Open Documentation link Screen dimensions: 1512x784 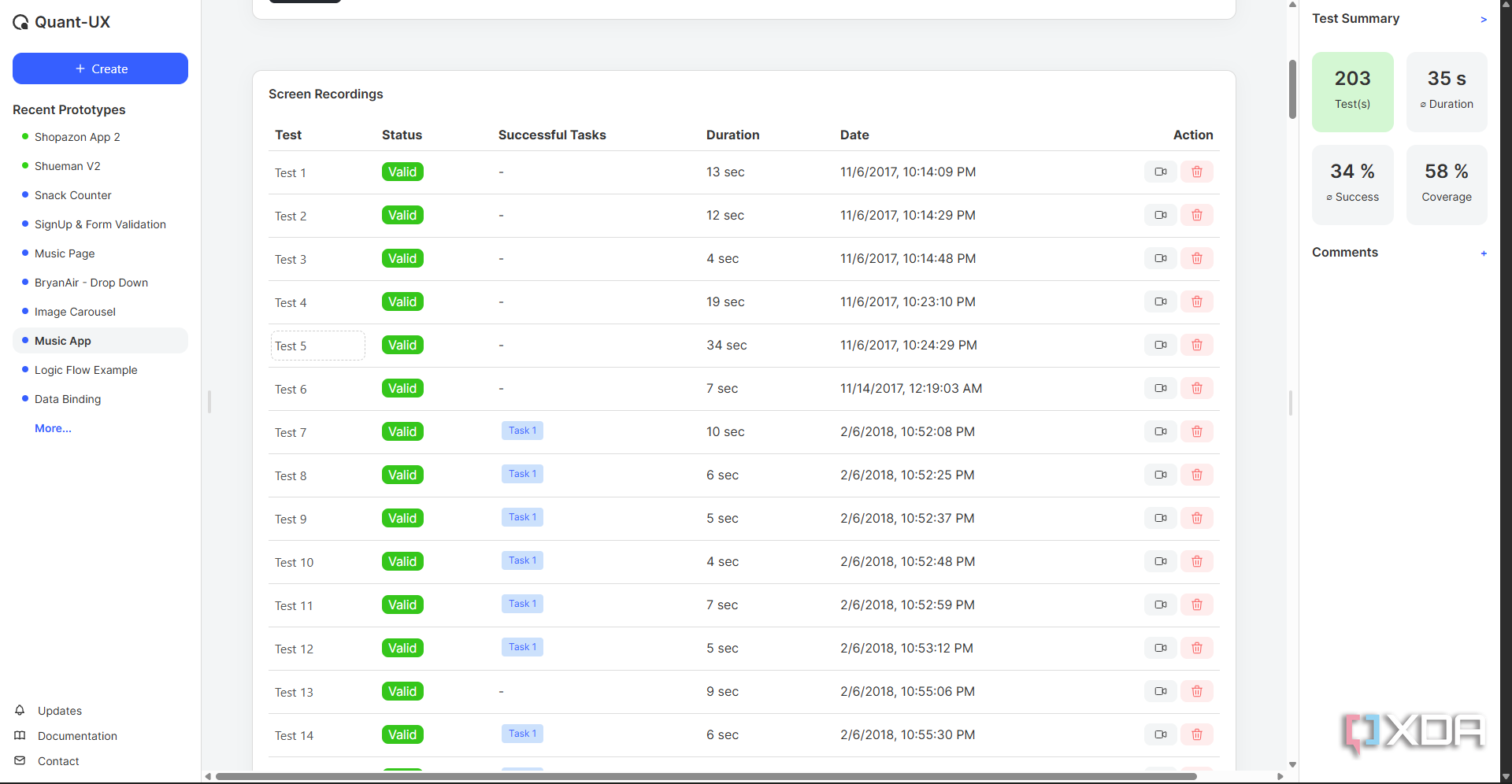77,736
